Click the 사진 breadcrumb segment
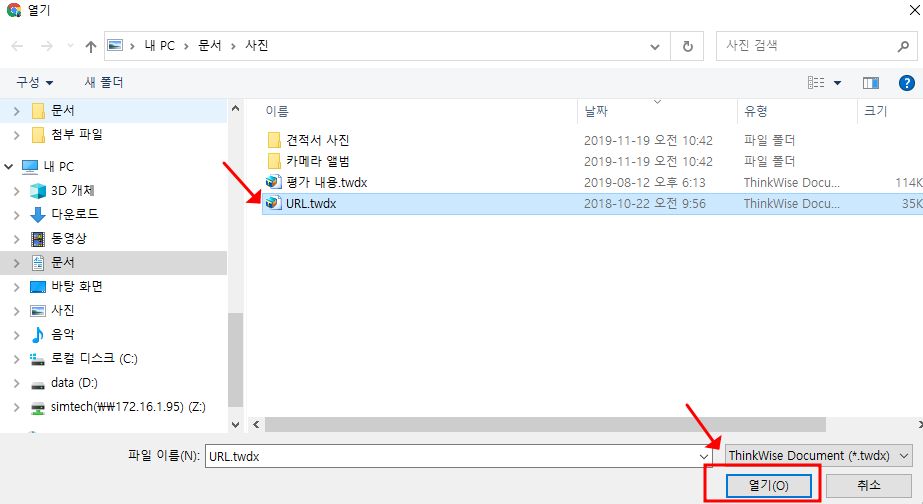The image size is (923, 504). (257, 45)
